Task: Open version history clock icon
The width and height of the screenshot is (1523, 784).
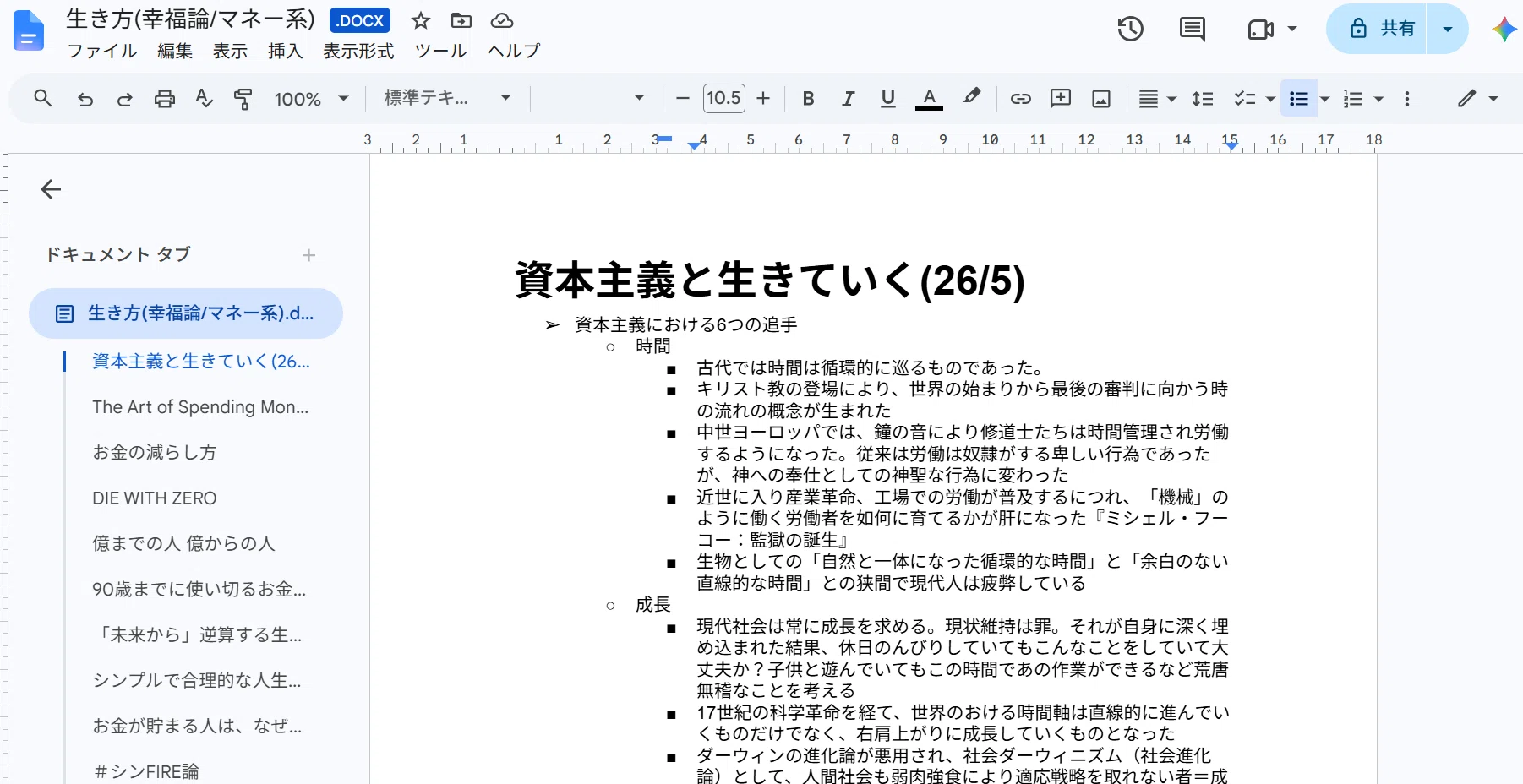Action: point(1130,29)
